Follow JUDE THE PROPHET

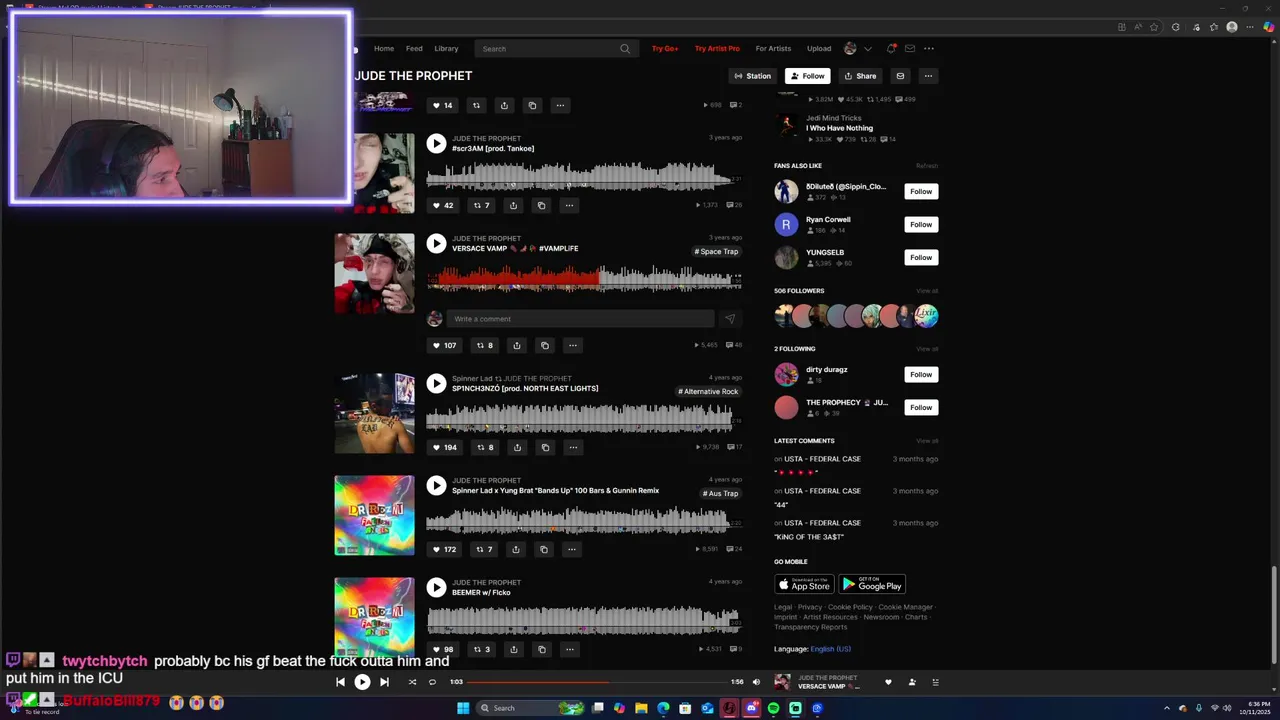(x=808, y=76)
